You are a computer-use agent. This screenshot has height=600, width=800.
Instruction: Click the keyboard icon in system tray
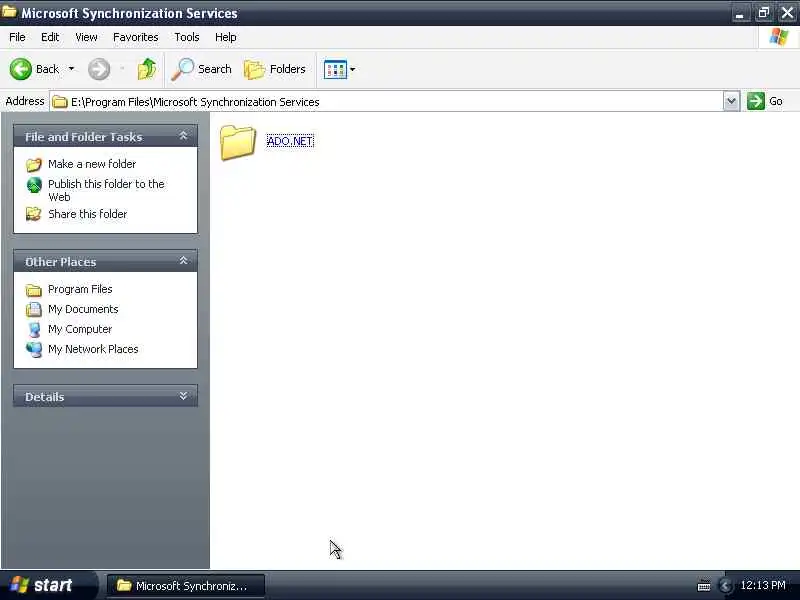[704, 586]
